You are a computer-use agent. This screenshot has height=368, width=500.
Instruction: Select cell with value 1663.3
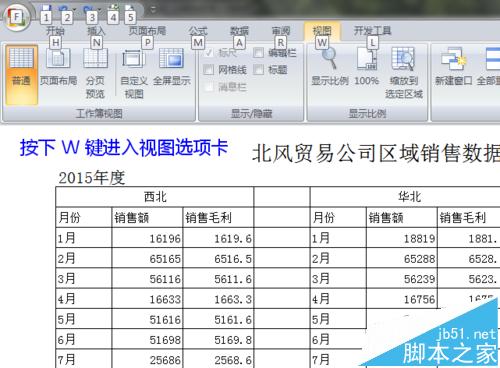[218, 299]
